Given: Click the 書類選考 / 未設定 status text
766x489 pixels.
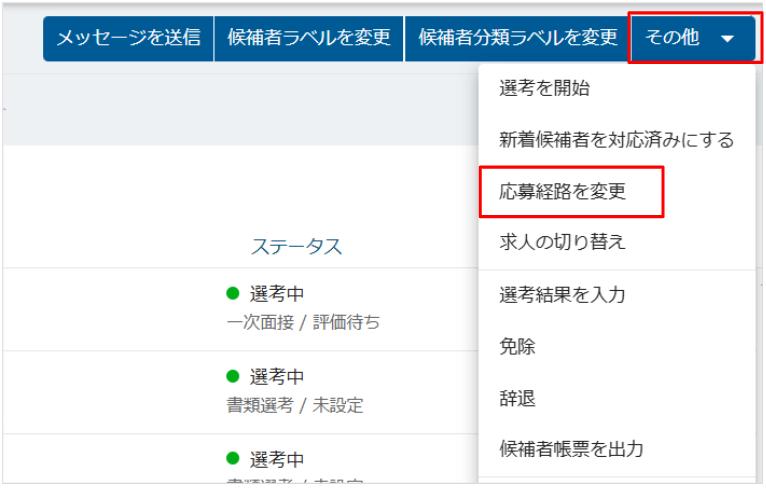Looking at the screenshot, I should (x=295, y=405).
